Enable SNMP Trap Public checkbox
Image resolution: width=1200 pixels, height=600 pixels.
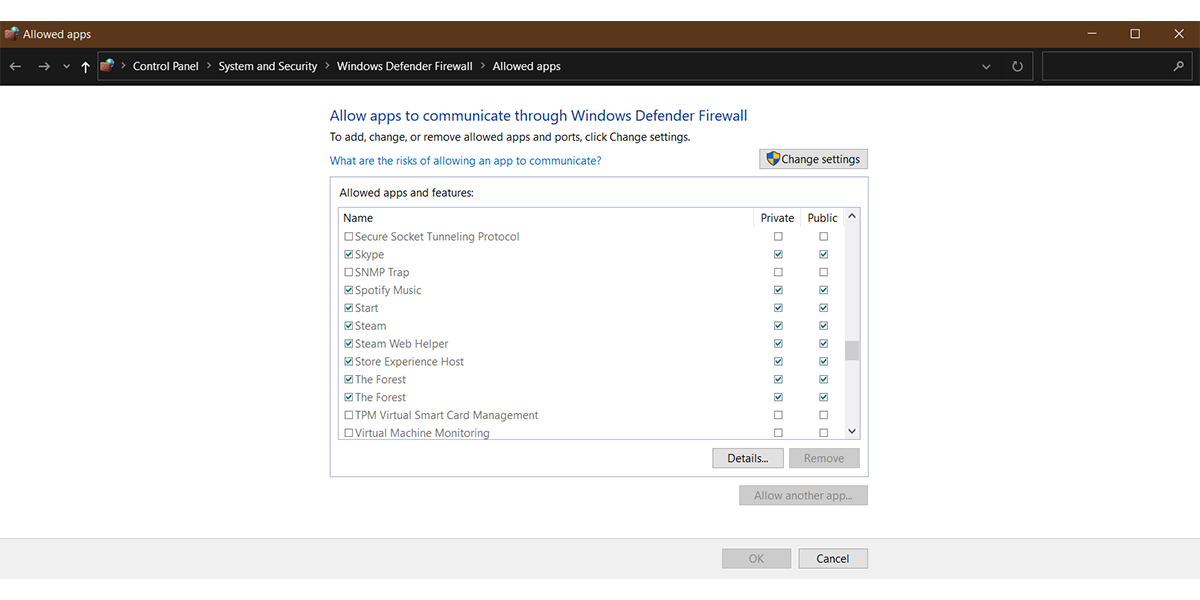823,273
